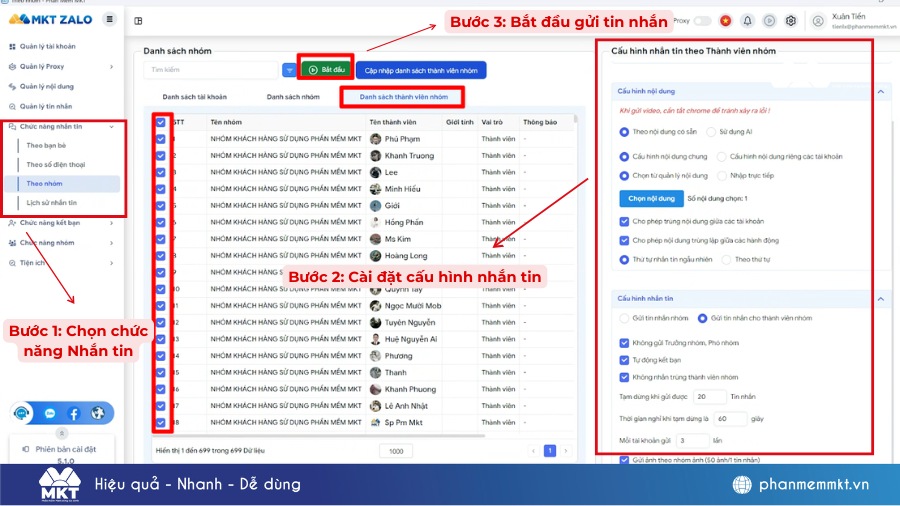Click Hoàng Long's avatar in member list

pyautogui.click(x=375, y=256)
